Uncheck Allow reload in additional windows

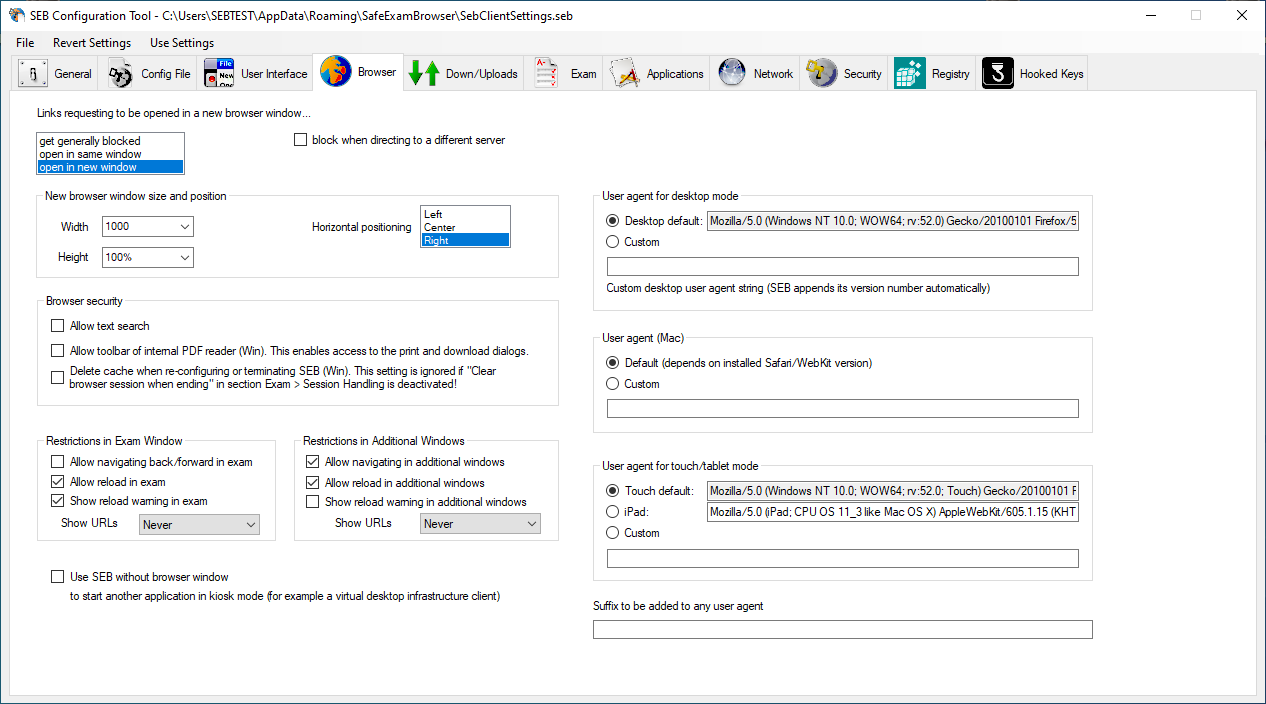(313, 483)
